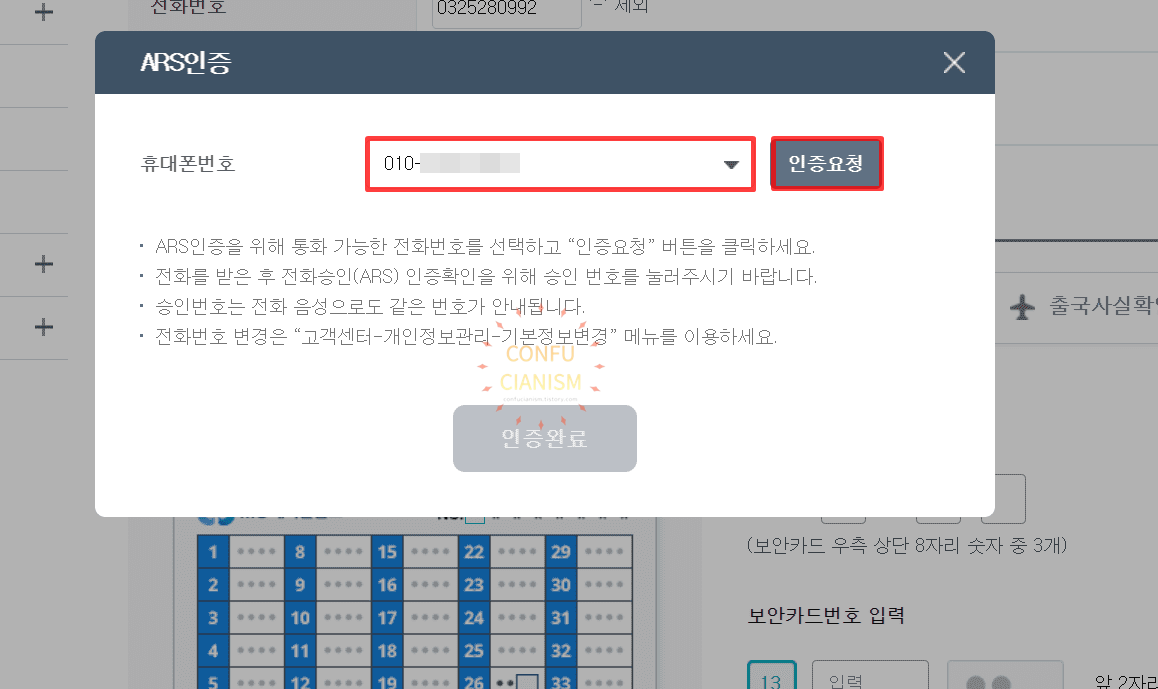Click security card cell number 30
Screen dimensions: 1158x689
pyautogui.click(x=561, y=585)
